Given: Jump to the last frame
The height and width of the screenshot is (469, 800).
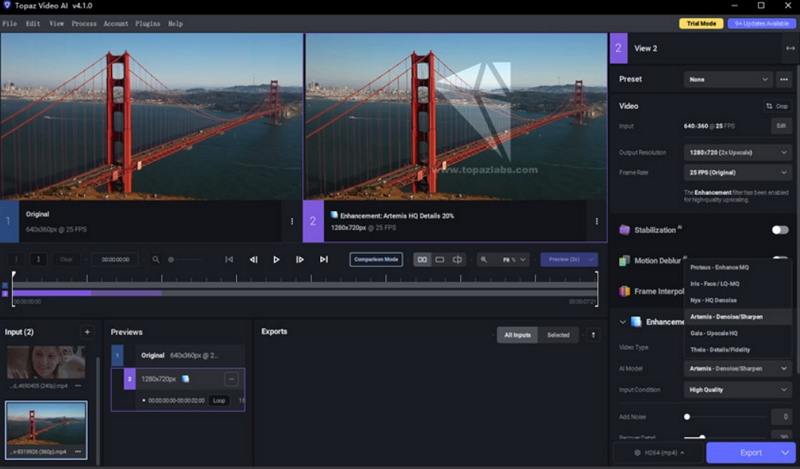Looking at the screenshot, I should pos(323,259).
